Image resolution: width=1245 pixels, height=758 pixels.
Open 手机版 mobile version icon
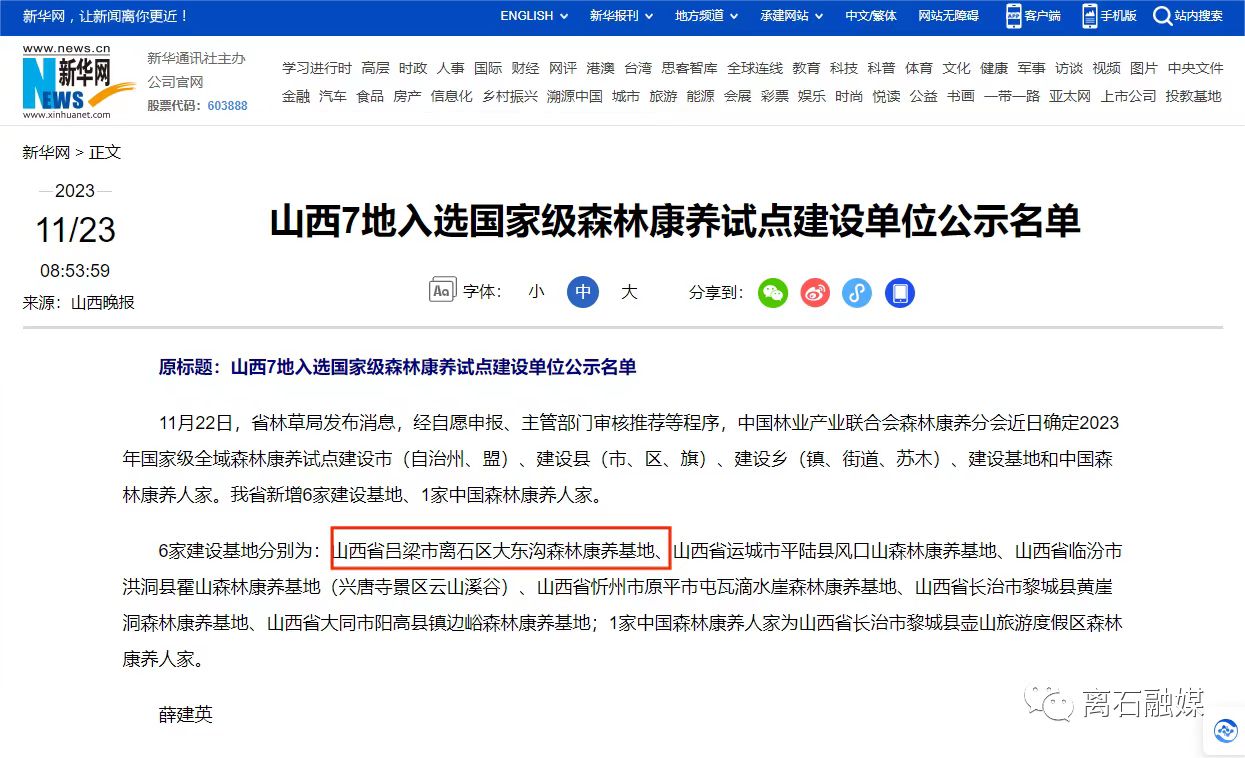click(x=1090, y=16)
